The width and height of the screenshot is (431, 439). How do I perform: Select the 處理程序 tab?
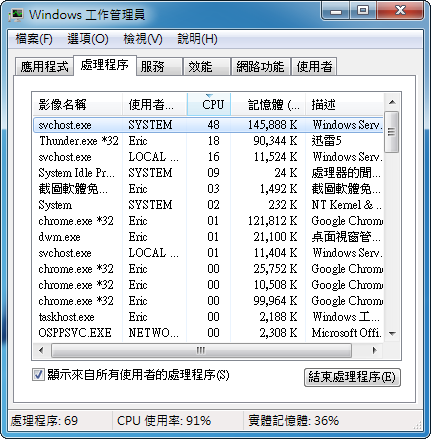(105, 65)
